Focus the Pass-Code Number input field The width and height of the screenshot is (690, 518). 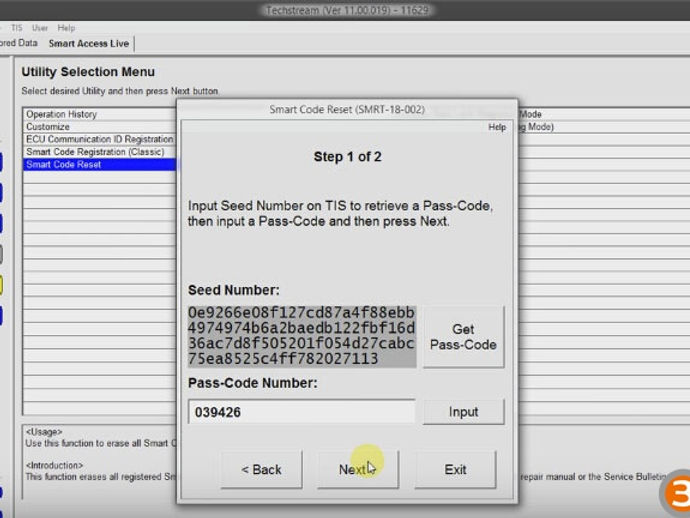click(x=301, y=412)
